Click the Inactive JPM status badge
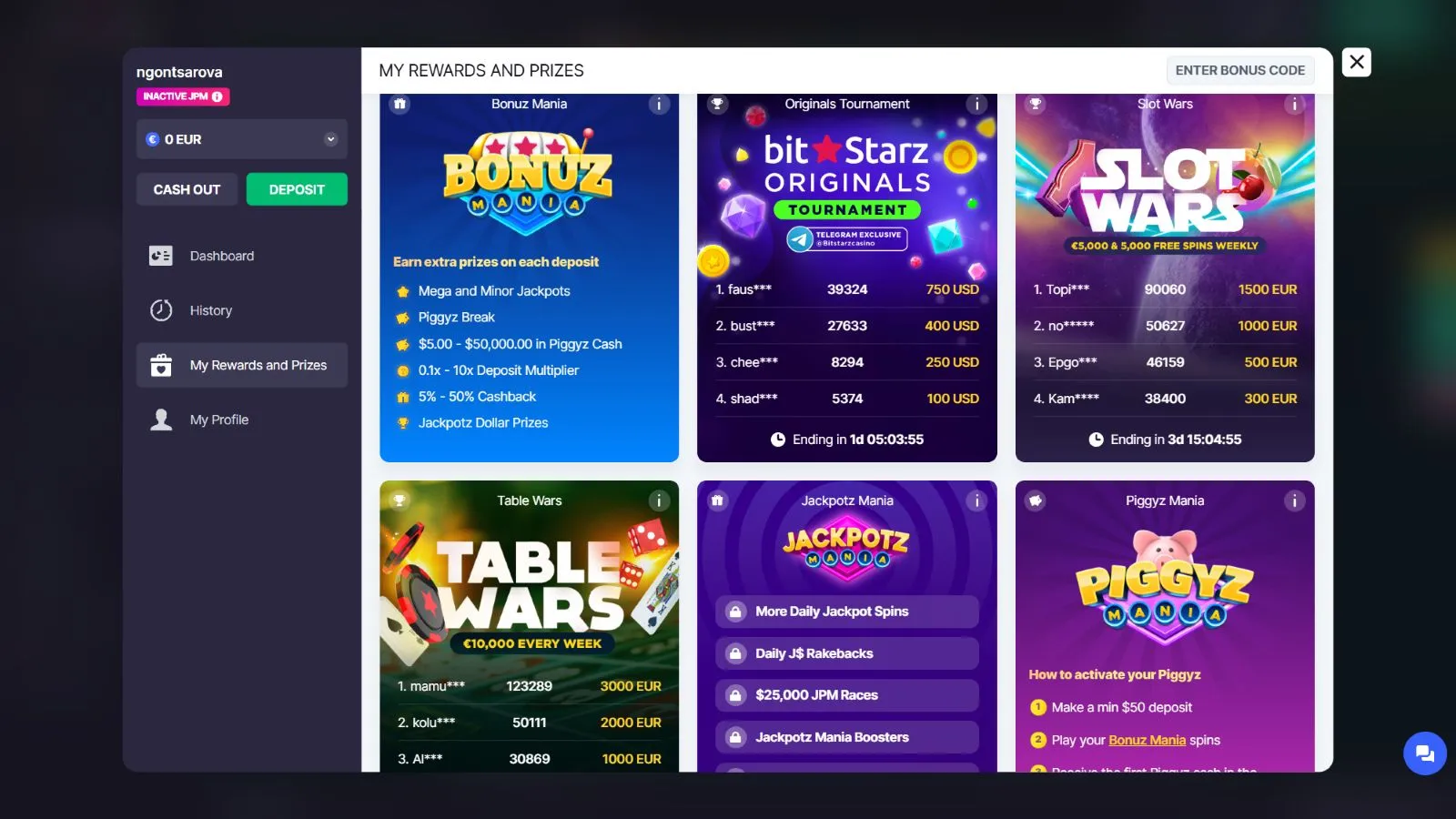The width and height of the screenshot is (1456, 819). [183, 96]
